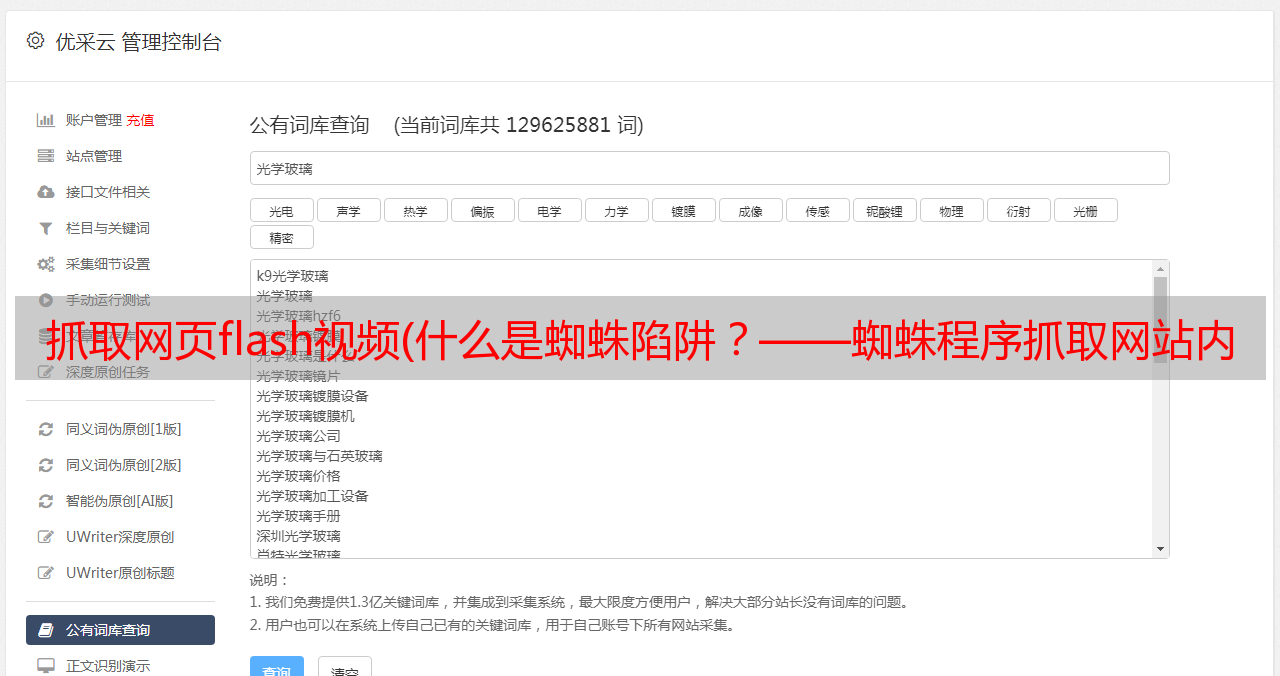Select 光学玻璃价格 in the results list
The height and width of the screenshot is (676, 1280).
pos(298,476)
